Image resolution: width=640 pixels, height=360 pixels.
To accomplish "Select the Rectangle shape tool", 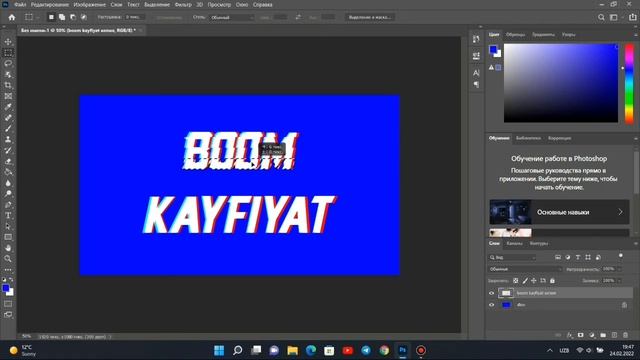I will (8, 237).
